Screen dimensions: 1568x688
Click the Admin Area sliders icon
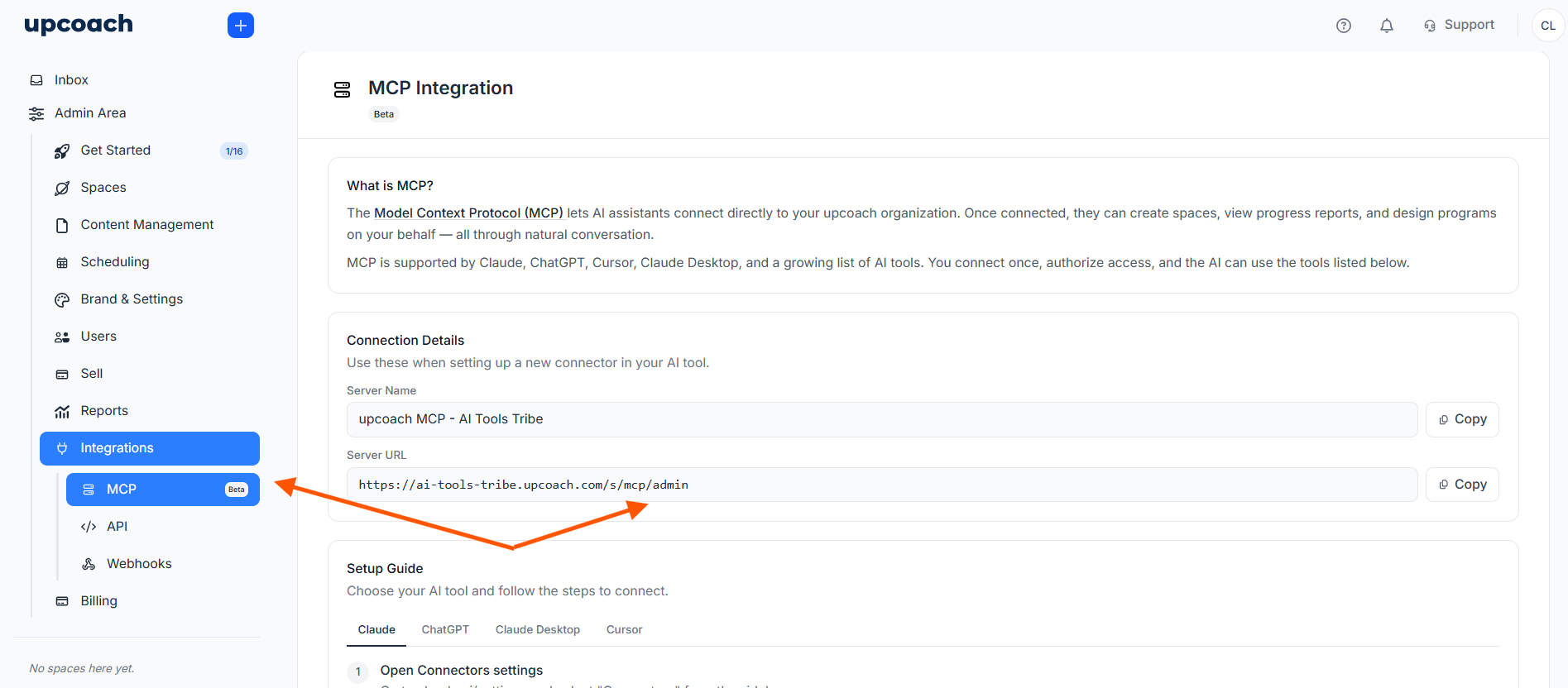[x=36, y=113]
